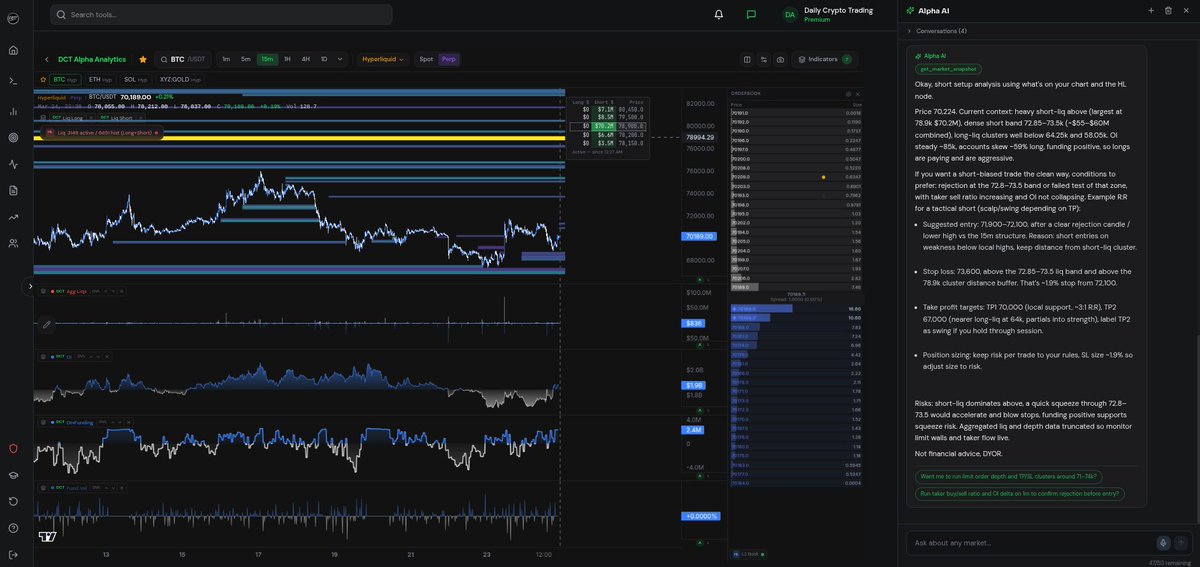Image resolution: width=1200 pixels, height=567 pixels.
Task: Open chart settings sliders icon
Action: pos(764,59)
